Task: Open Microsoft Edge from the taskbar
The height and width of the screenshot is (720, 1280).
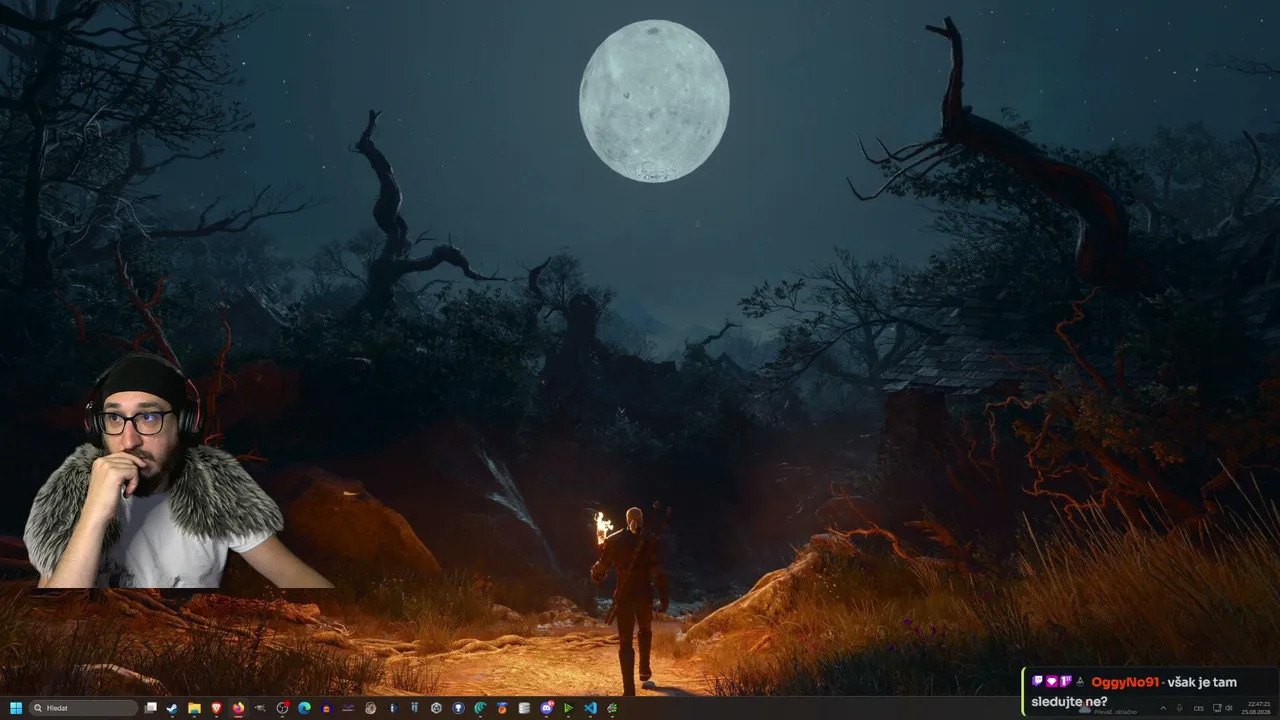Action: coord(305,708)
